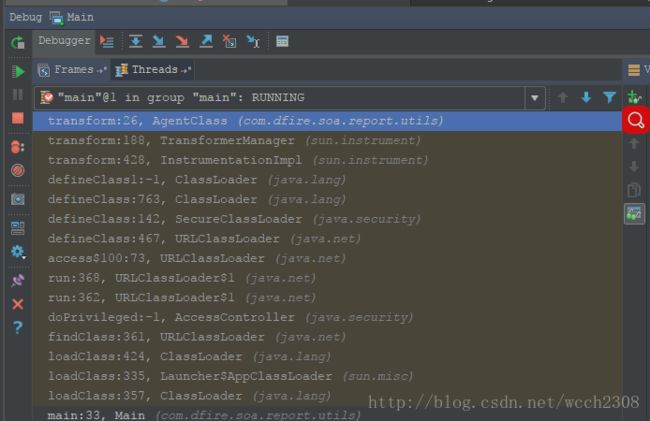Select frame defineClass:467, URLClassLoader
650x421 pixels.
(327, 239)
